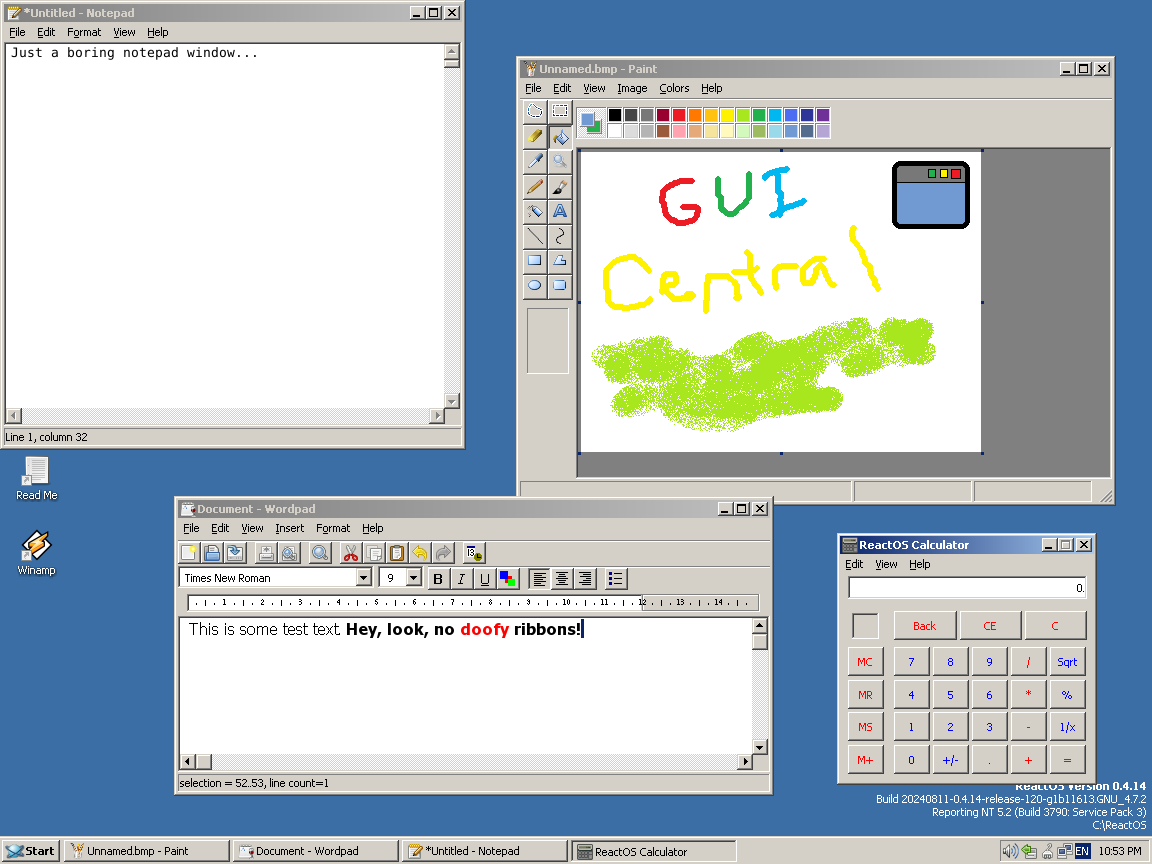Click the Find magnifier icon in Wordpad

[320, 553]
